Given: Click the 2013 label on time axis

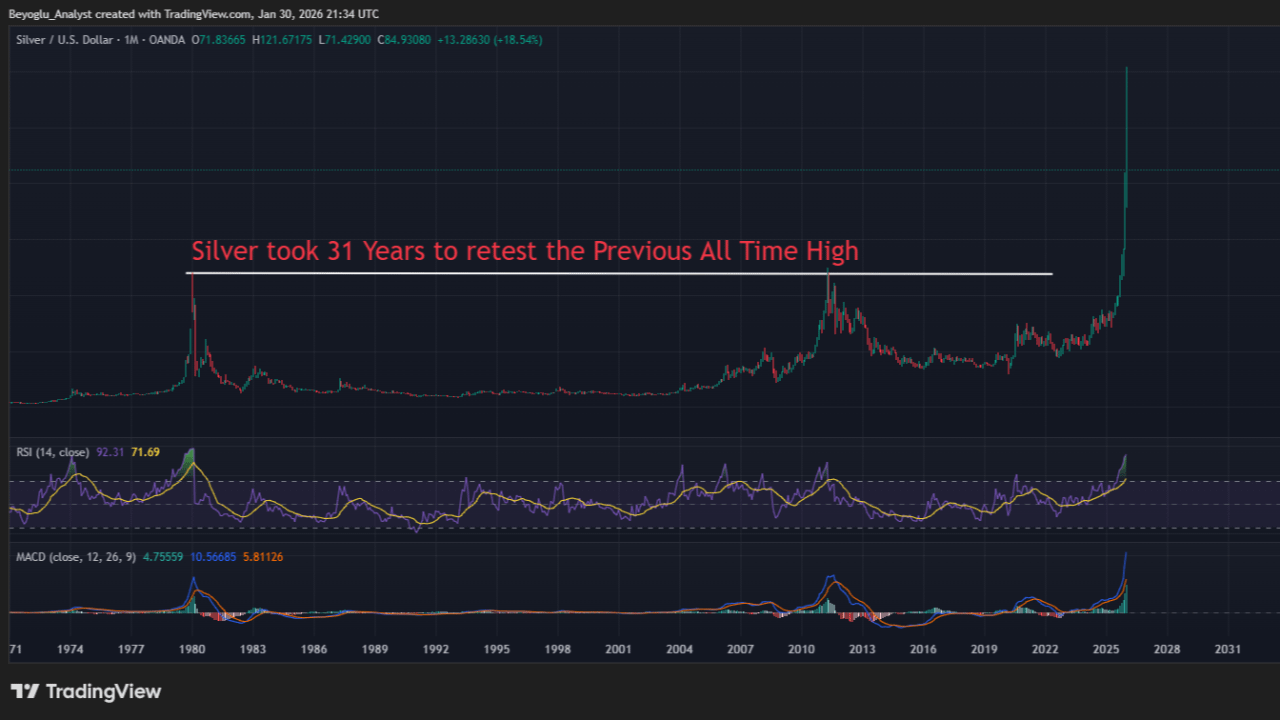Looking at the screenshot, I should 862,649.
